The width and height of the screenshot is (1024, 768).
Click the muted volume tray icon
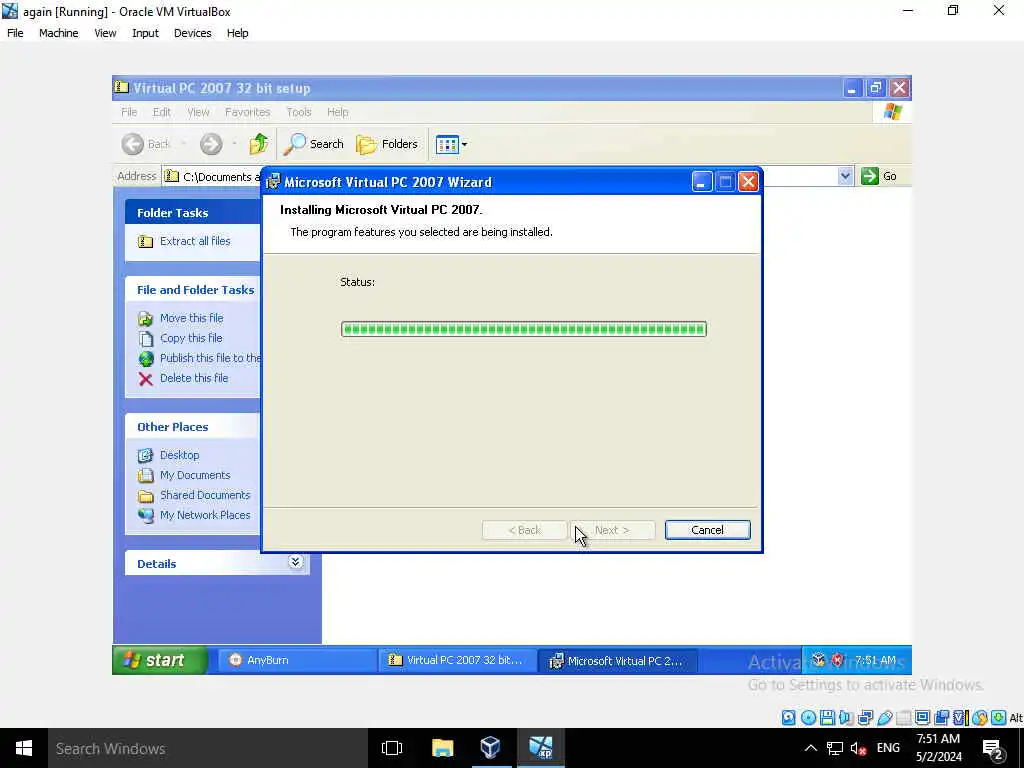pyautogui.click(x=858, y=748)
